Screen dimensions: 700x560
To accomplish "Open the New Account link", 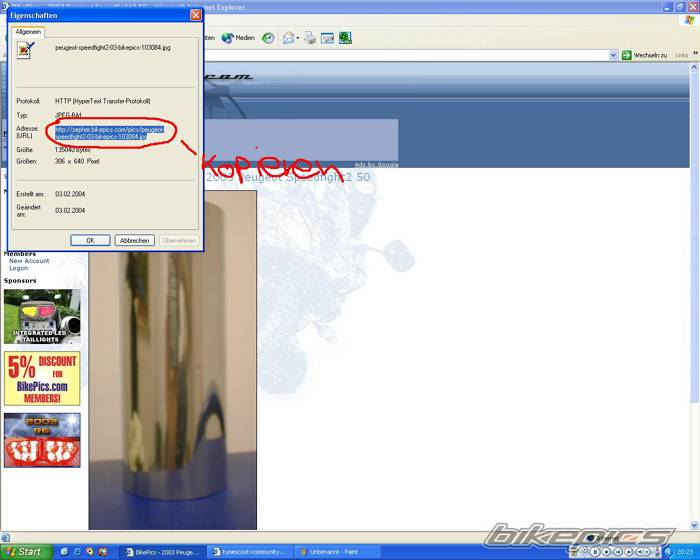I will 29,261.
